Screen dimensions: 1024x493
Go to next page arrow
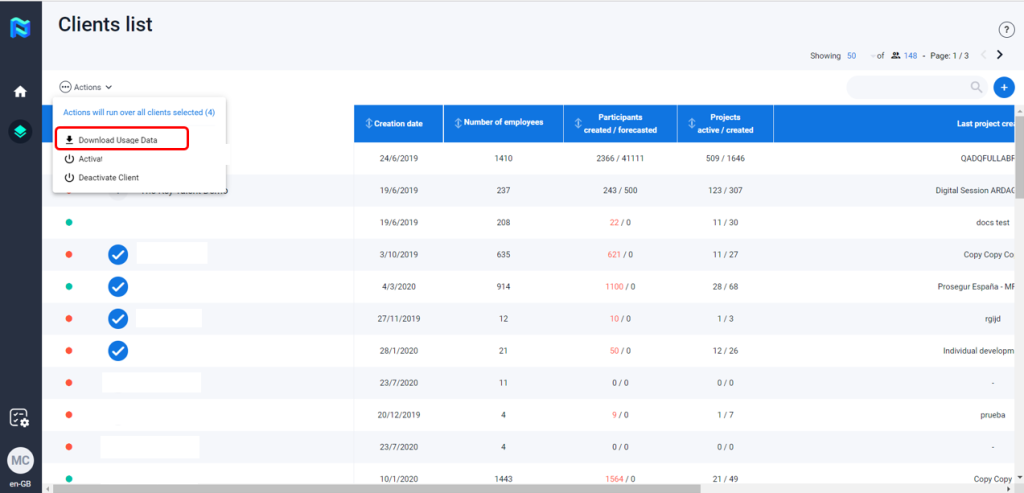point(999,55)
